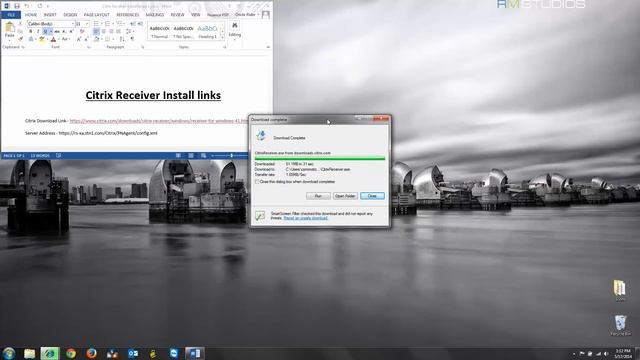Click the Open Folder button

[345, 196]
